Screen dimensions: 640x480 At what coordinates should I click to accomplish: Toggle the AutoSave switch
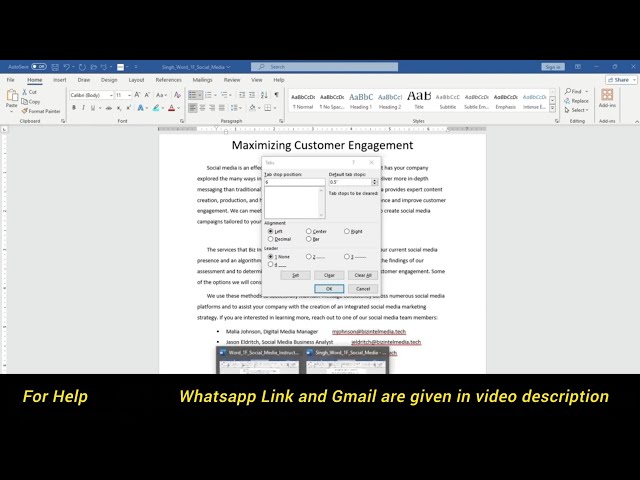39,67
